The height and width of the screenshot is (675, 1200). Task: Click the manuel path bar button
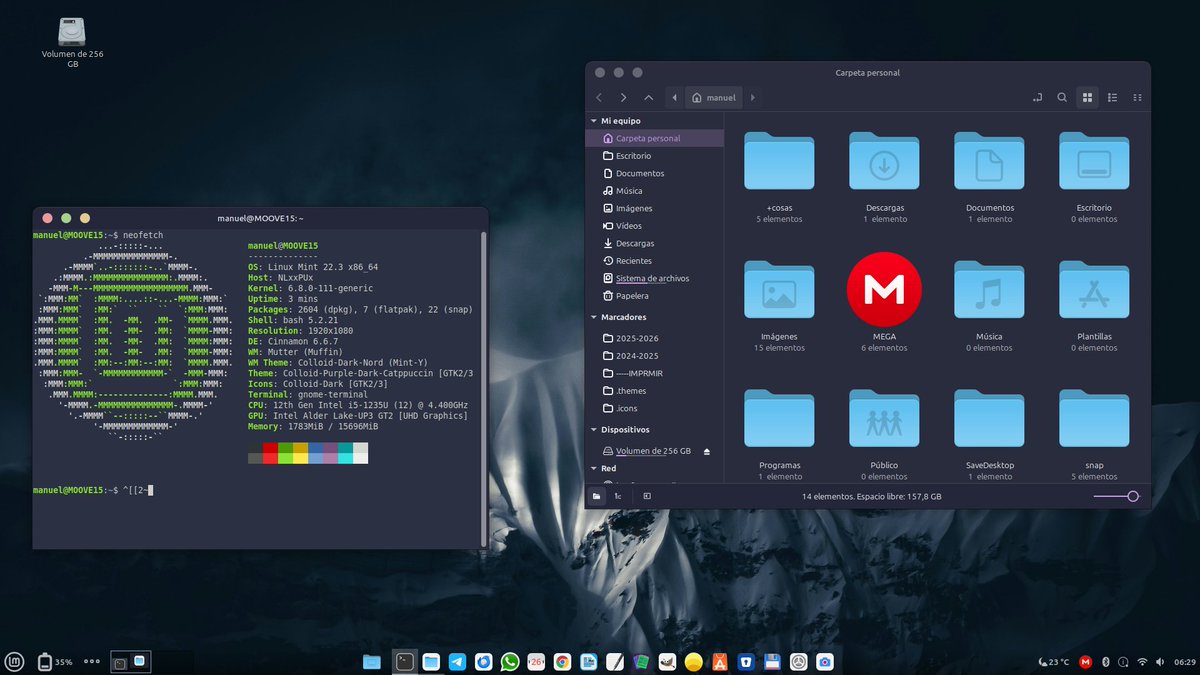[x=714, y=98]
